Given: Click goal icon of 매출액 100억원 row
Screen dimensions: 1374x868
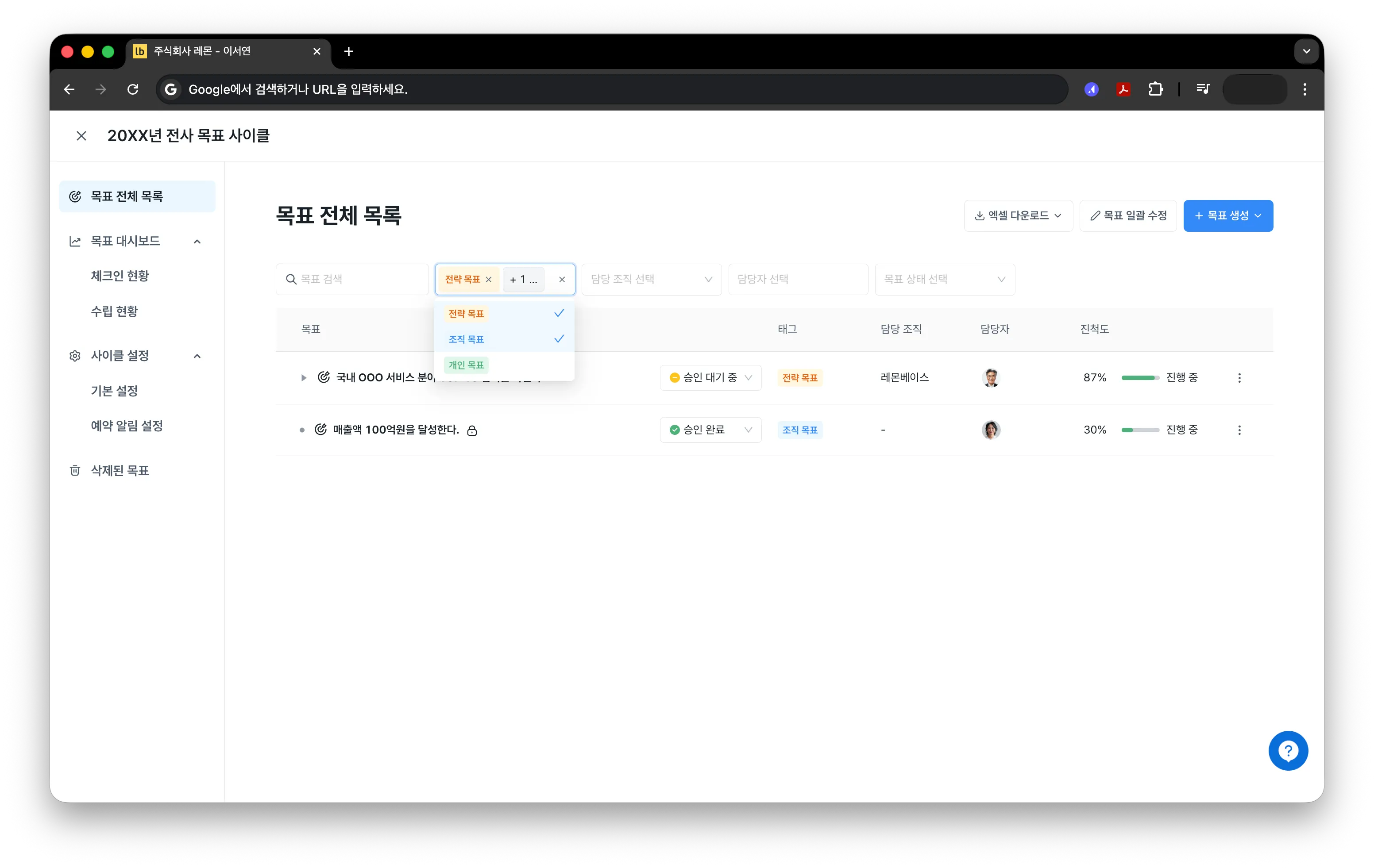Looking at the screenshot, I should (x=320, y=430).
